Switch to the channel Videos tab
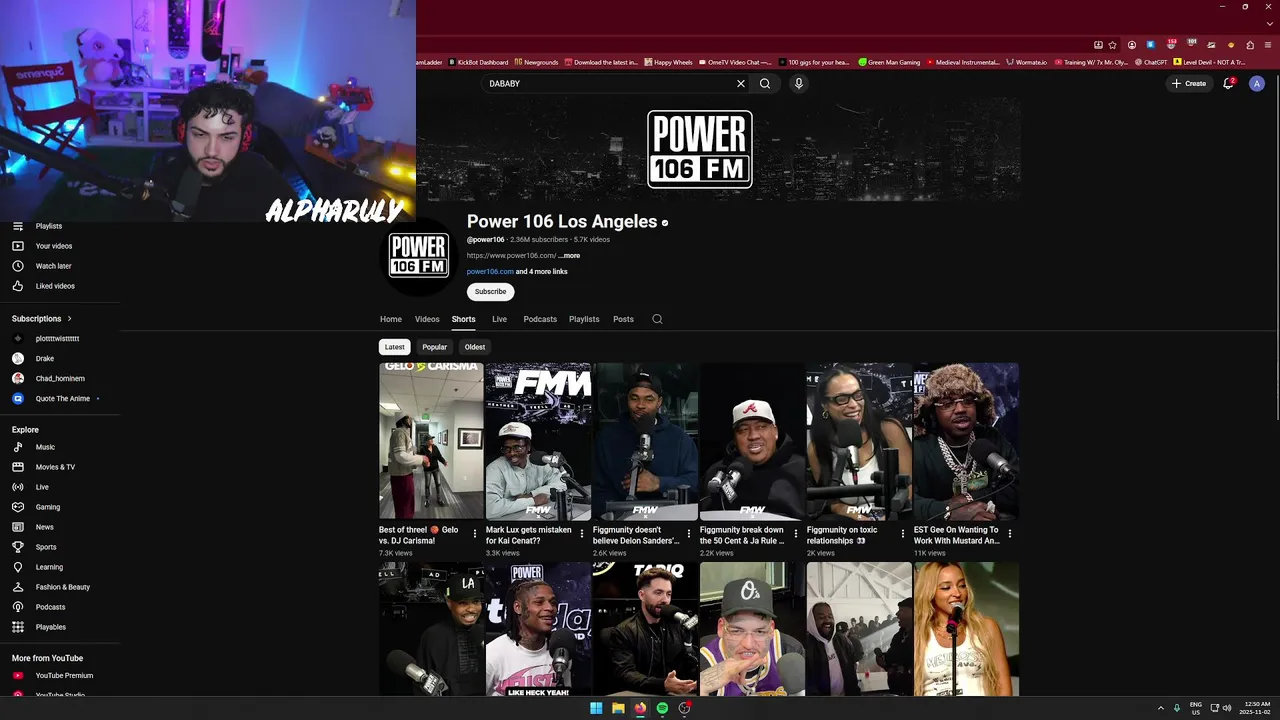The height and width of the screenshot is (720, 1280). [x=427, y=319]
